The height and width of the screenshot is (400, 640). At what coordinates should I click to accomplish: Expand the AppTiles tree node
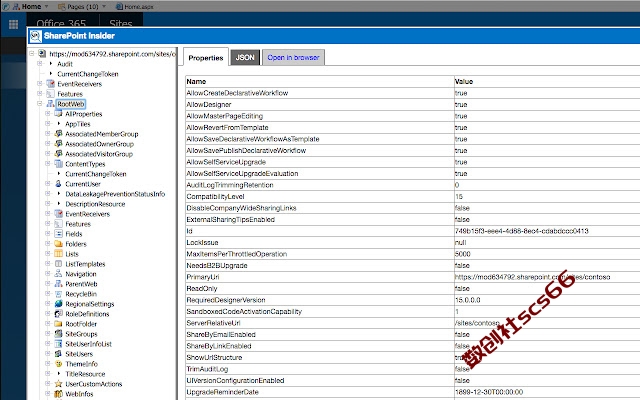pos(48,124)
